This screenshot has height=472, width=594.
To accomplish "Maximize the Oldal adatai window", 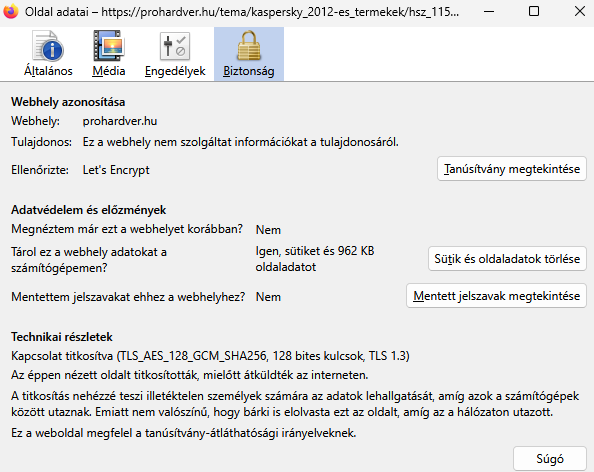I will pyautogui.click(x=534, y=11).
